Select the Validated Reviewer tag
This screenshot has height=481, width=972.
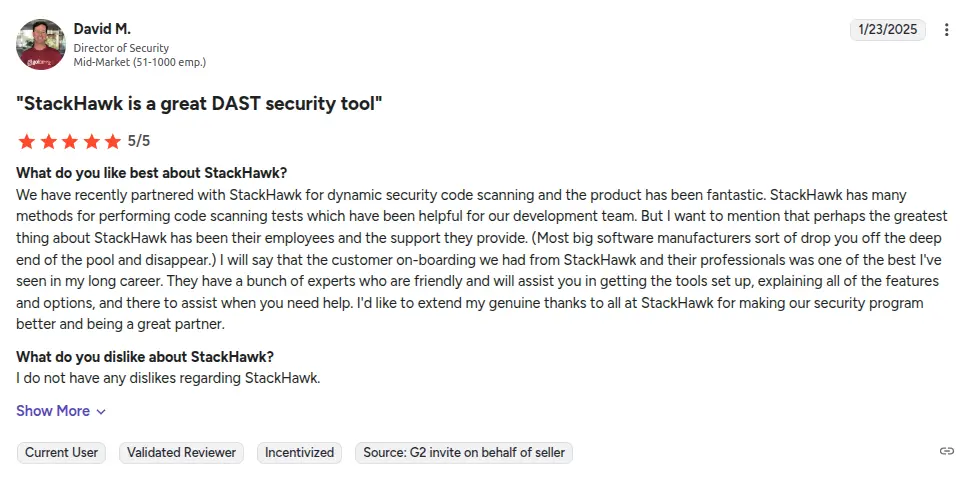click(x=183, y=453)
